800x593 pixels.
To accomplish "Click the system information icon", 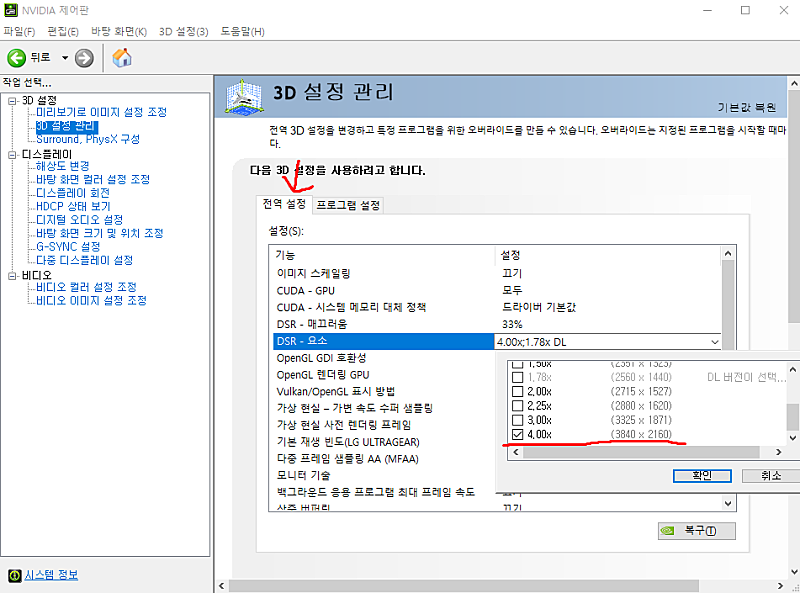I will pos(15,575).
